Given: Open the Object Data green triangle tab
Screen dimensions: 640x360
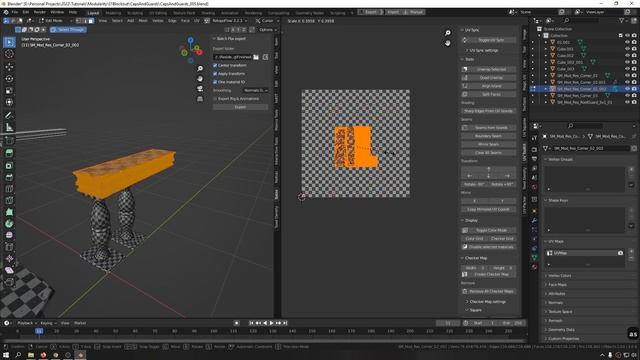Looking at the screenshot, I should click(x=534, y=258).
